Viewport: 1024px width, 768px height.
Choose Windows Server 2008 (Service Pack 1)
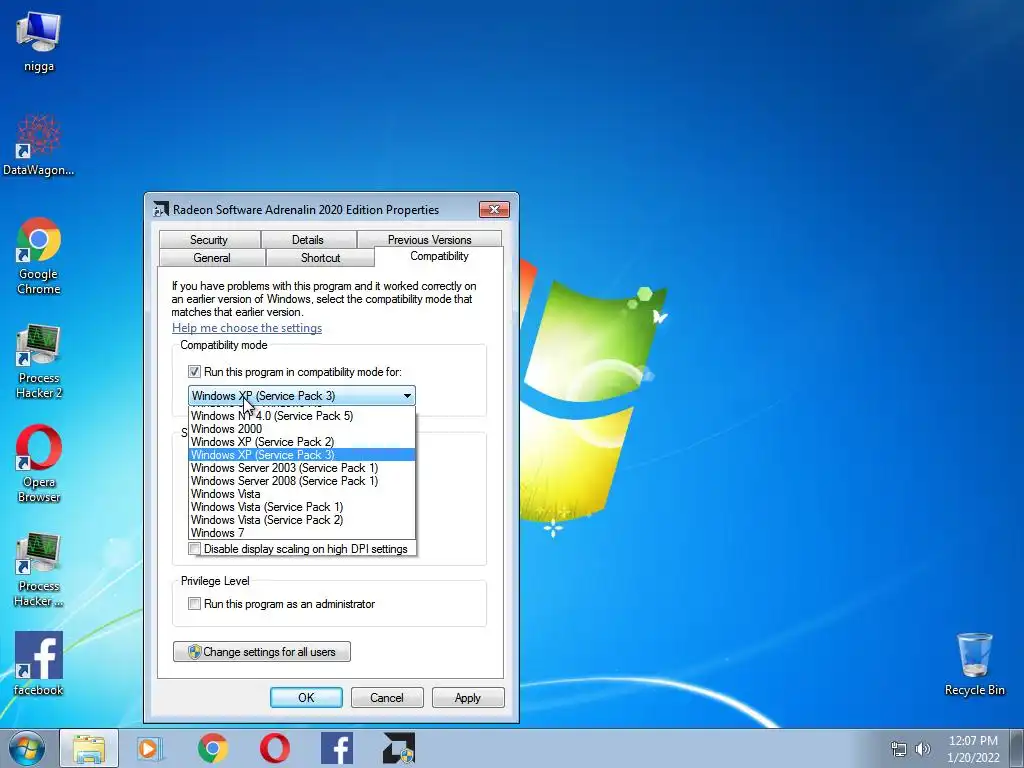coord(302,481)
